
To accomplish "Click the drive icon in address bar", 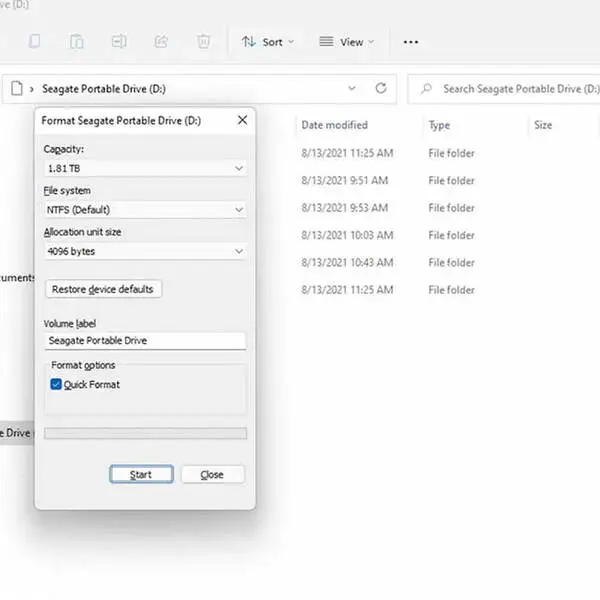I will point(16,89).
